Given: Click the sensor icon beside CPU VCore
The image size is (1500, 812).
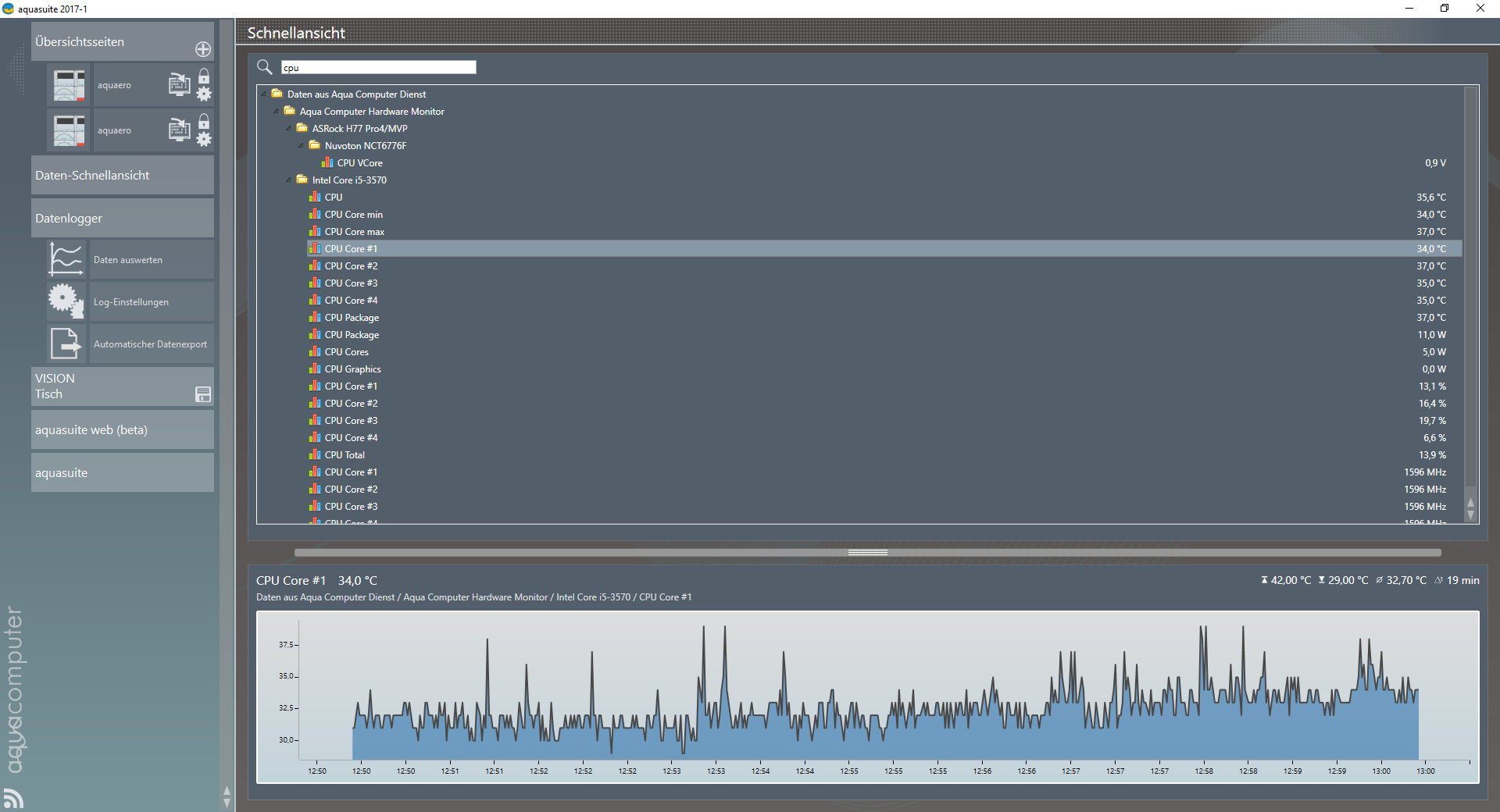Looking at the screenshot, I should coord(327,162).
